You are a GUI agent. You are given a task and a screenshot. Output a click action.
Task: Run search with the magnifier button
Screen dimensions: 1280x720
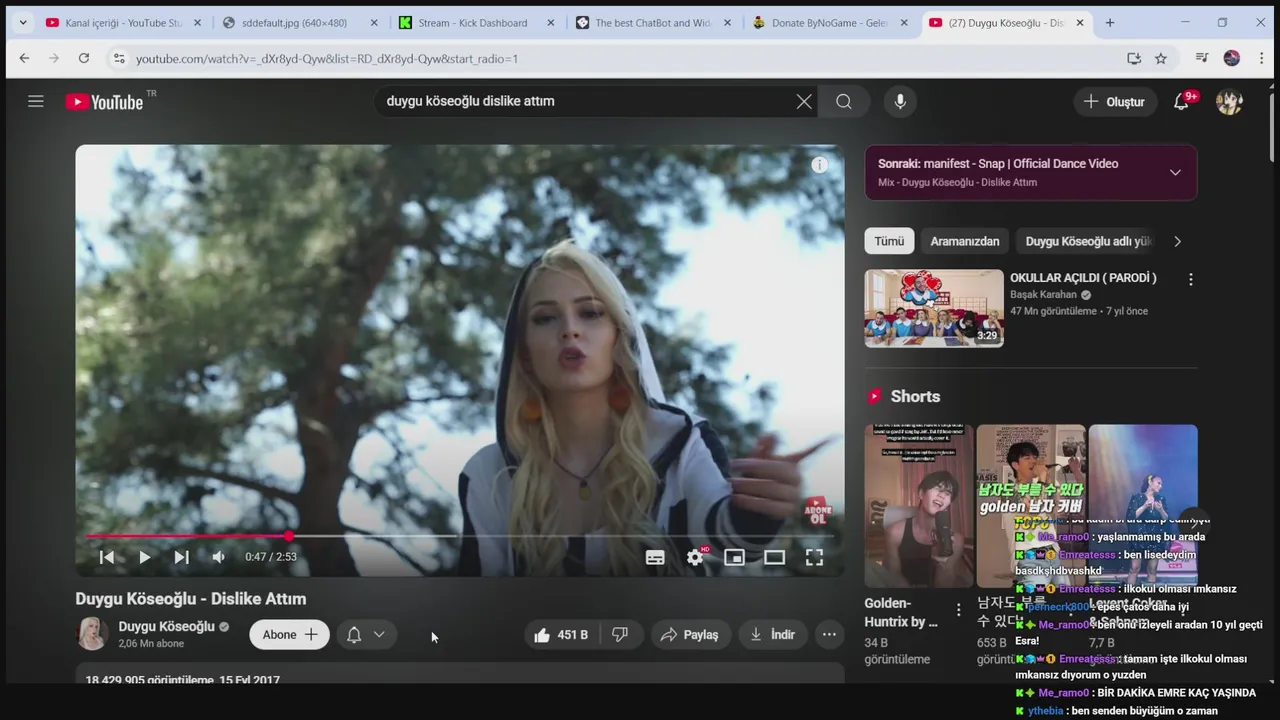[844, 101]
